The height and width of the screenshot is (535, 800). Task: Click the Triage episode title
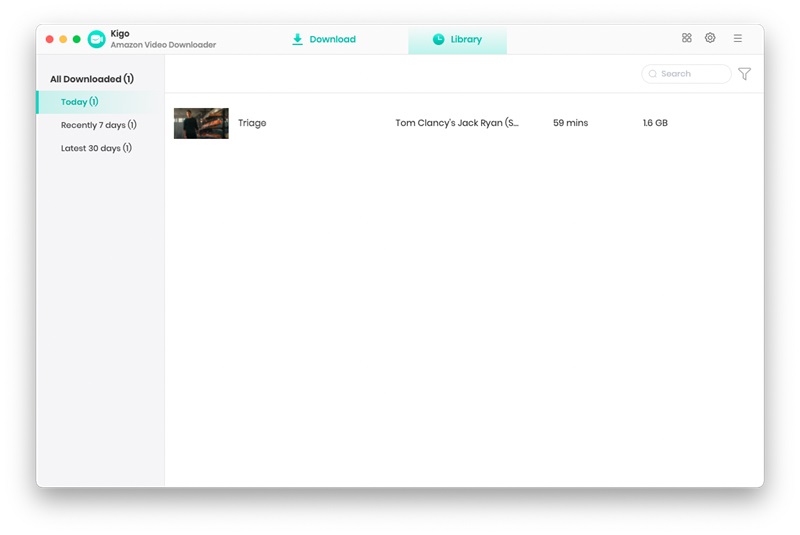coord(252,123)
